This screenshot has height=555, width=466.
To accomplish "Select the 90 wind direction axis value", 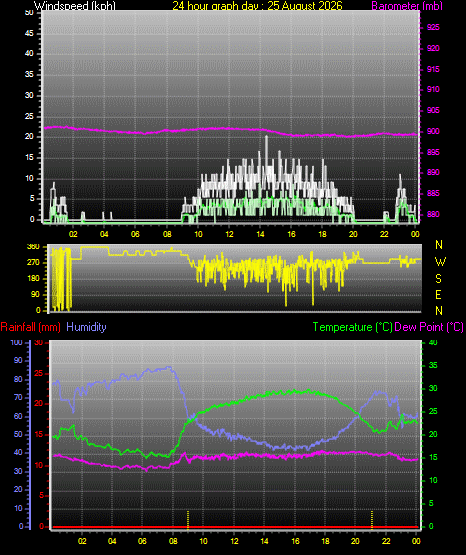I will point(35,294).
